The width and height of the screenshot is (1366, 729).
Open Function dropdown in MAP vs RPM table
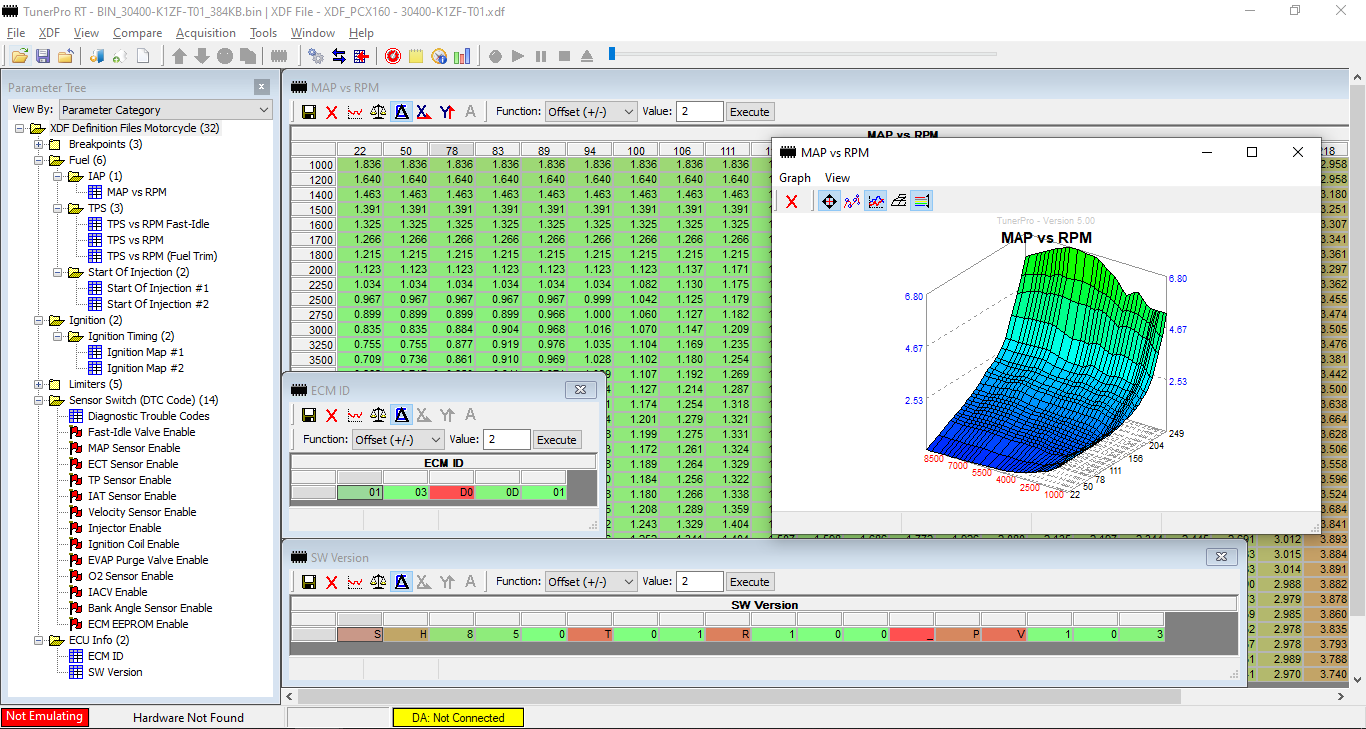coord(591,112)
